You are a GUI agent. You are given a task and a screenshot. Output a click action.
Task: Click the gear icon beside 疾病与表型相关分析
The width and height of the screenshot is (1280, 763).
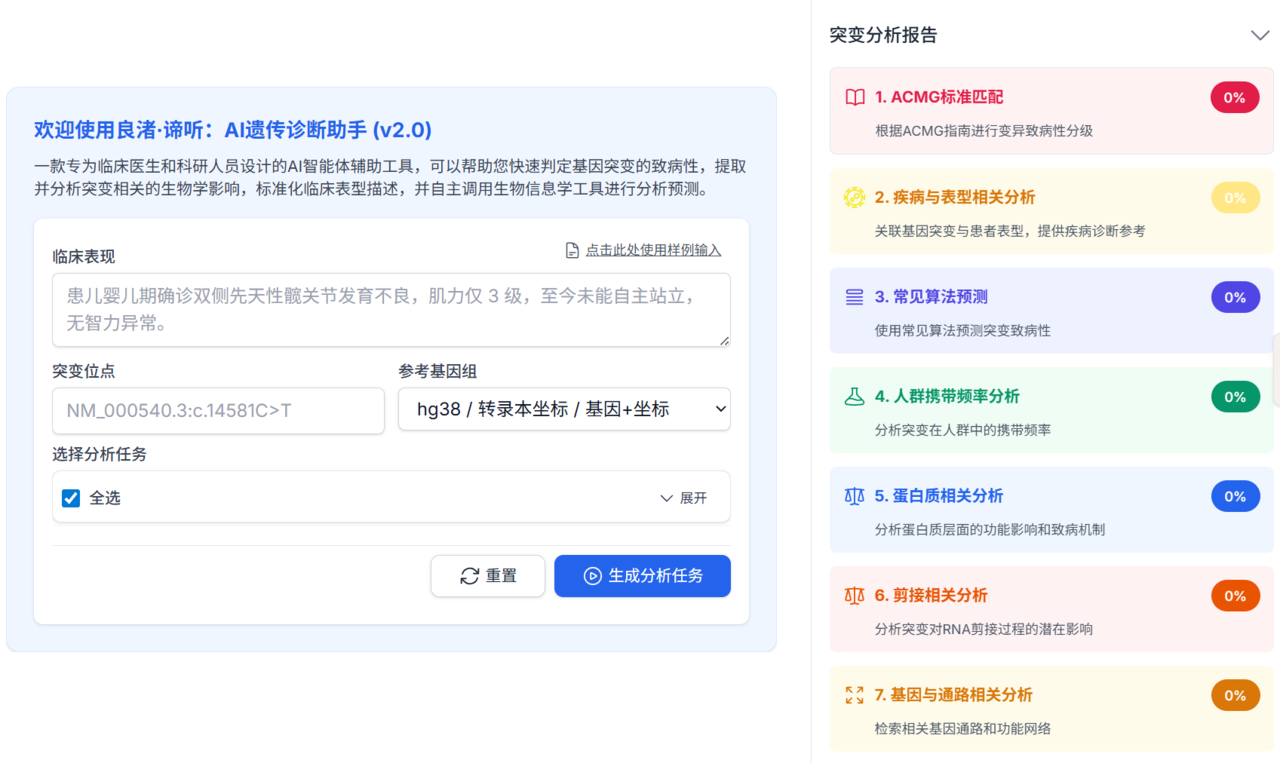854,197
